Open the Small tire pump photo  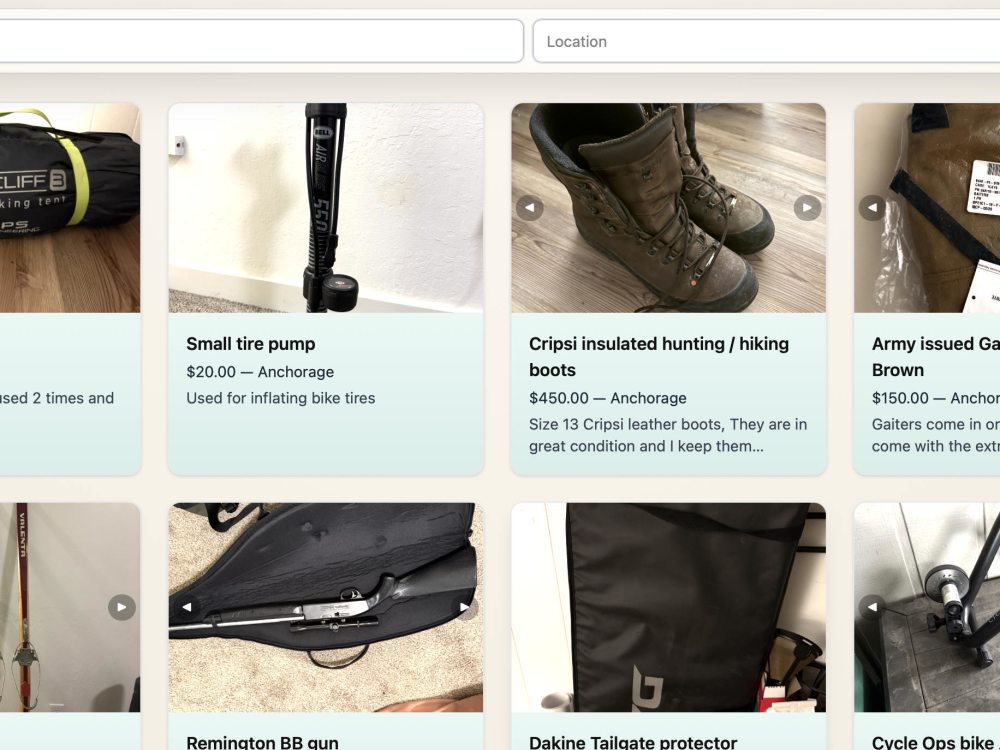click(326, 208)
